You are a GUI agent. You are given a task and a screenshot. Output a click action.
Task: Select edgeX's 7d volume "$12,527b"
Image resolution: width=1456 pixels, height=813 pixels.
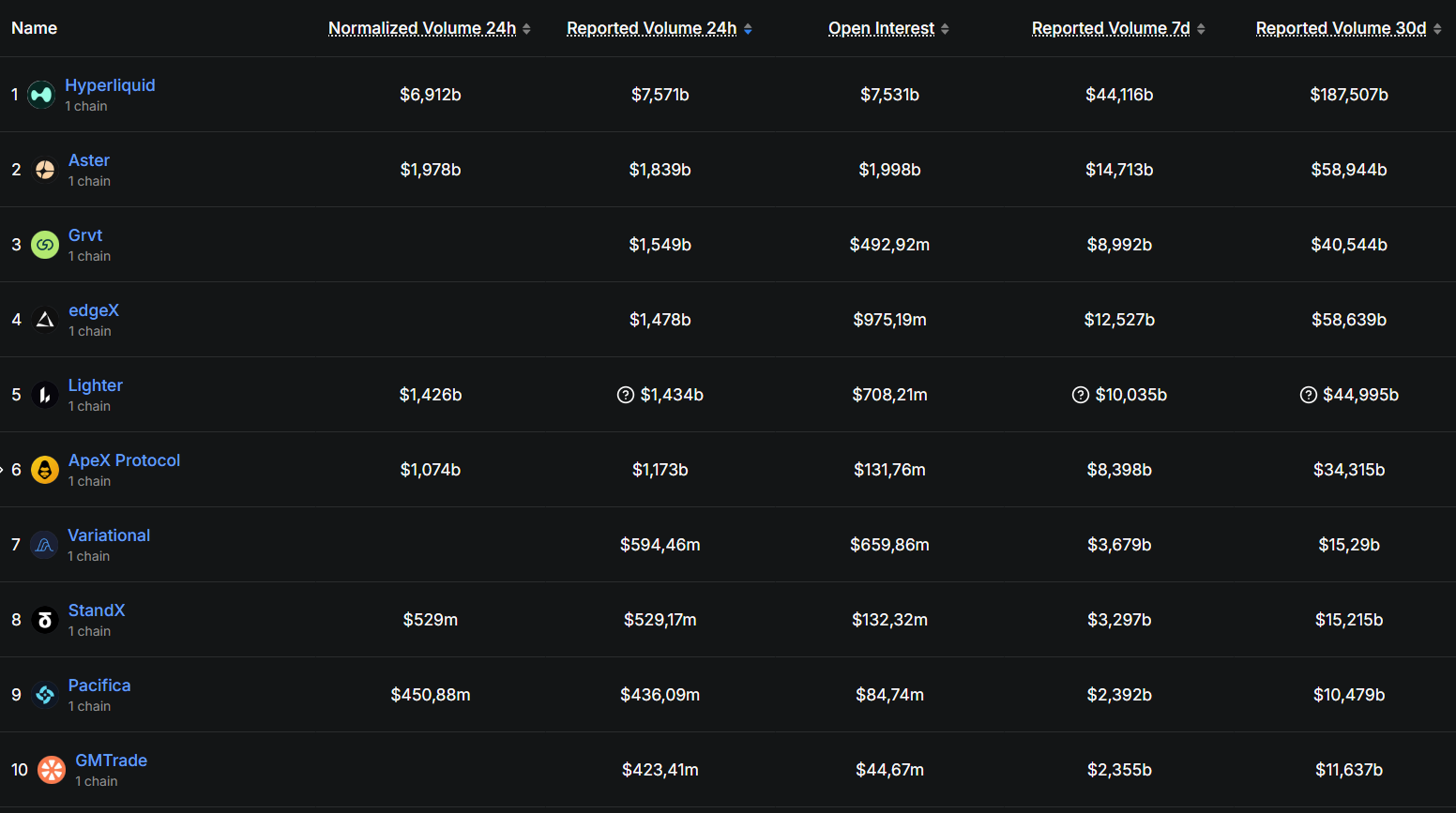coord(1119,320)
